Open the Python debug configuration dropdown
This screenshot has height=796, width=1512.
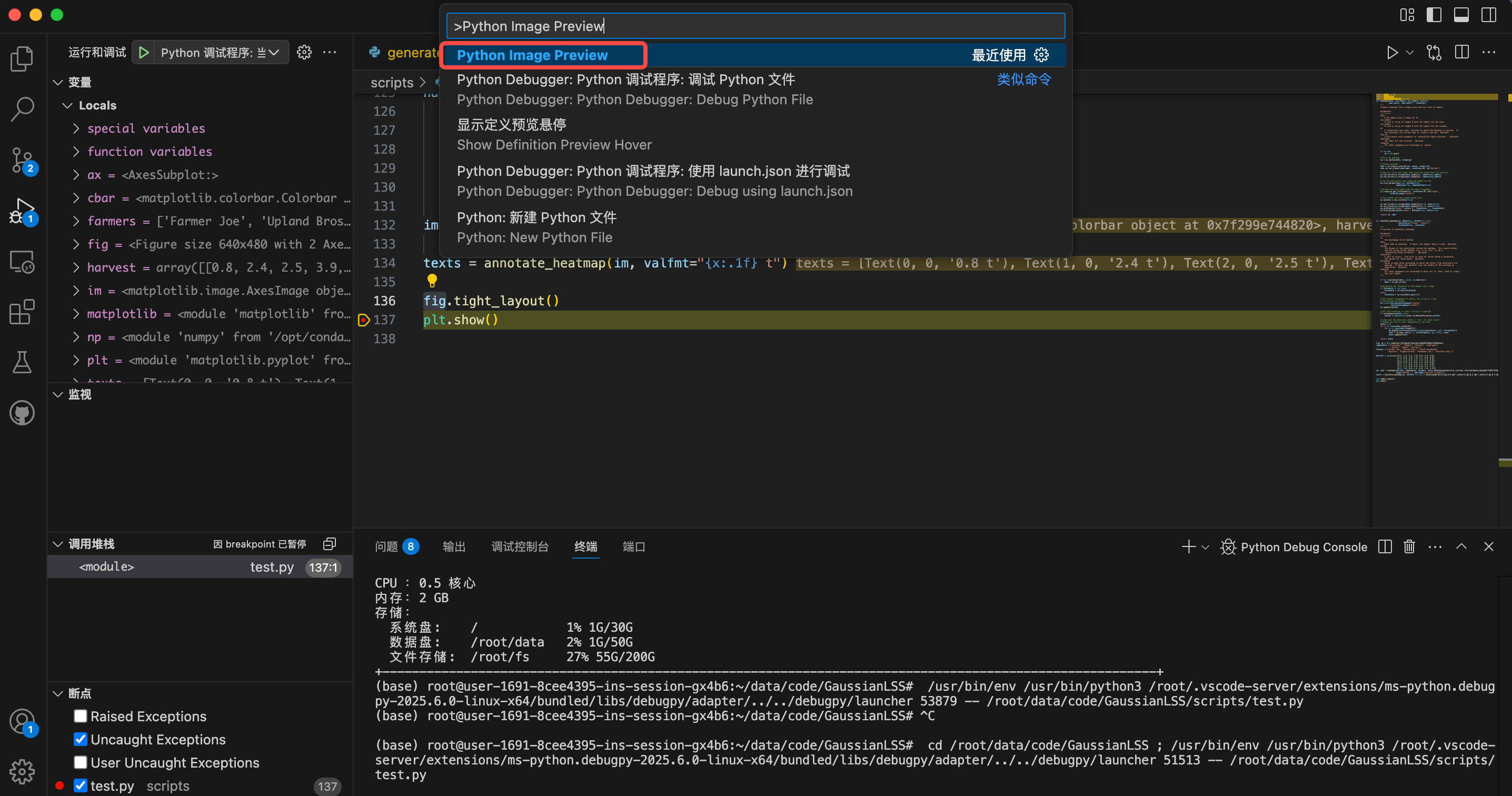[x=219, y=52]
